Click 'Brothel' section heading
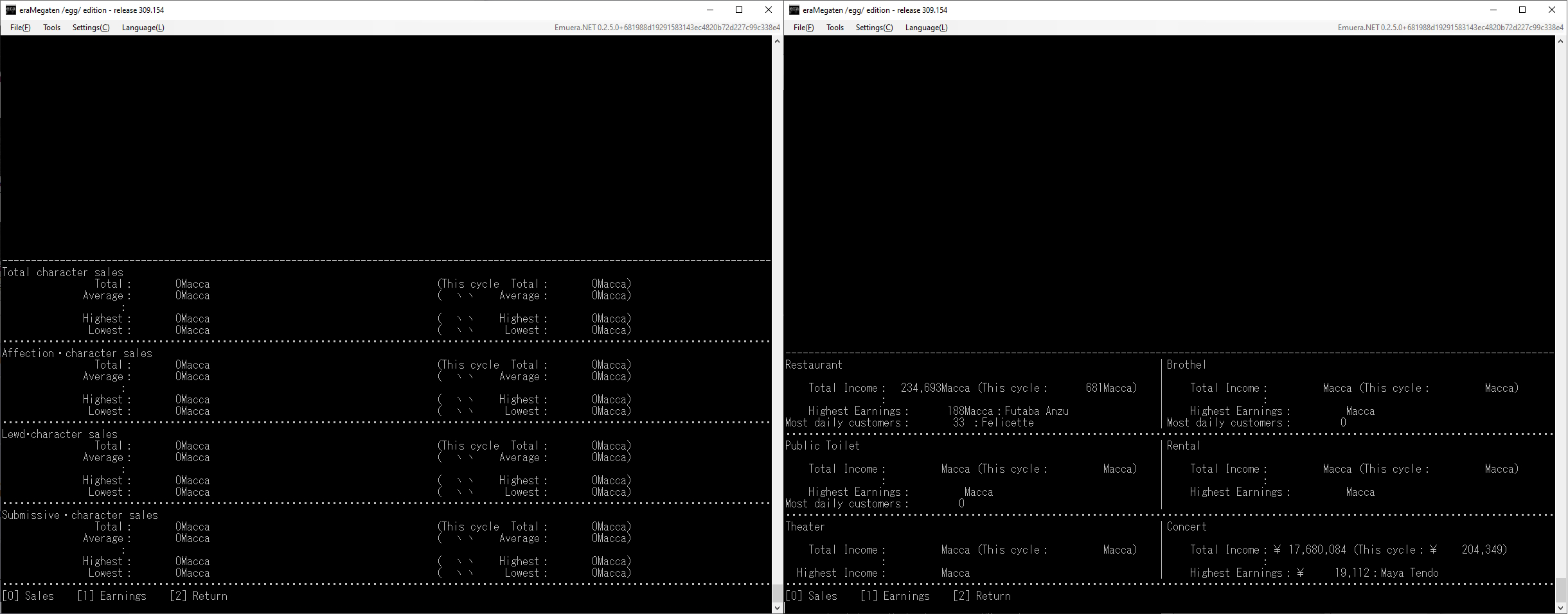1568x614 pixels. coord(1186,365)
